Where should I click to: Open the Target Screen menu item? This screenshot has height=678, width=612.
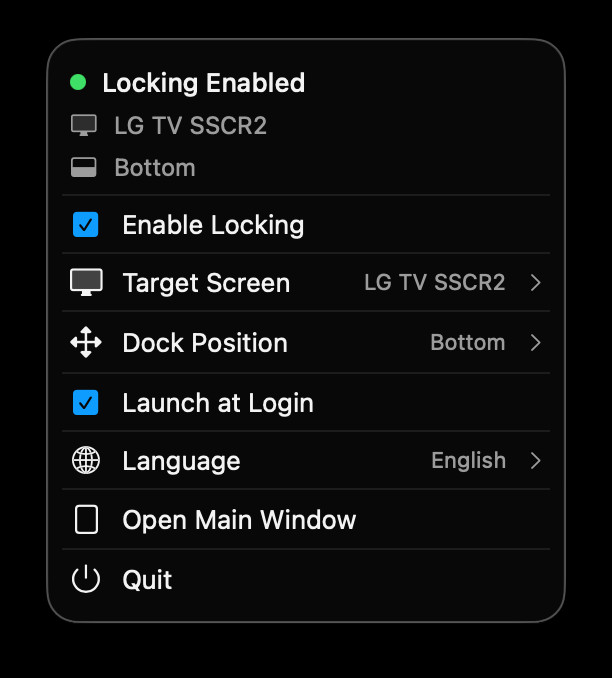[x=206, y=283]
